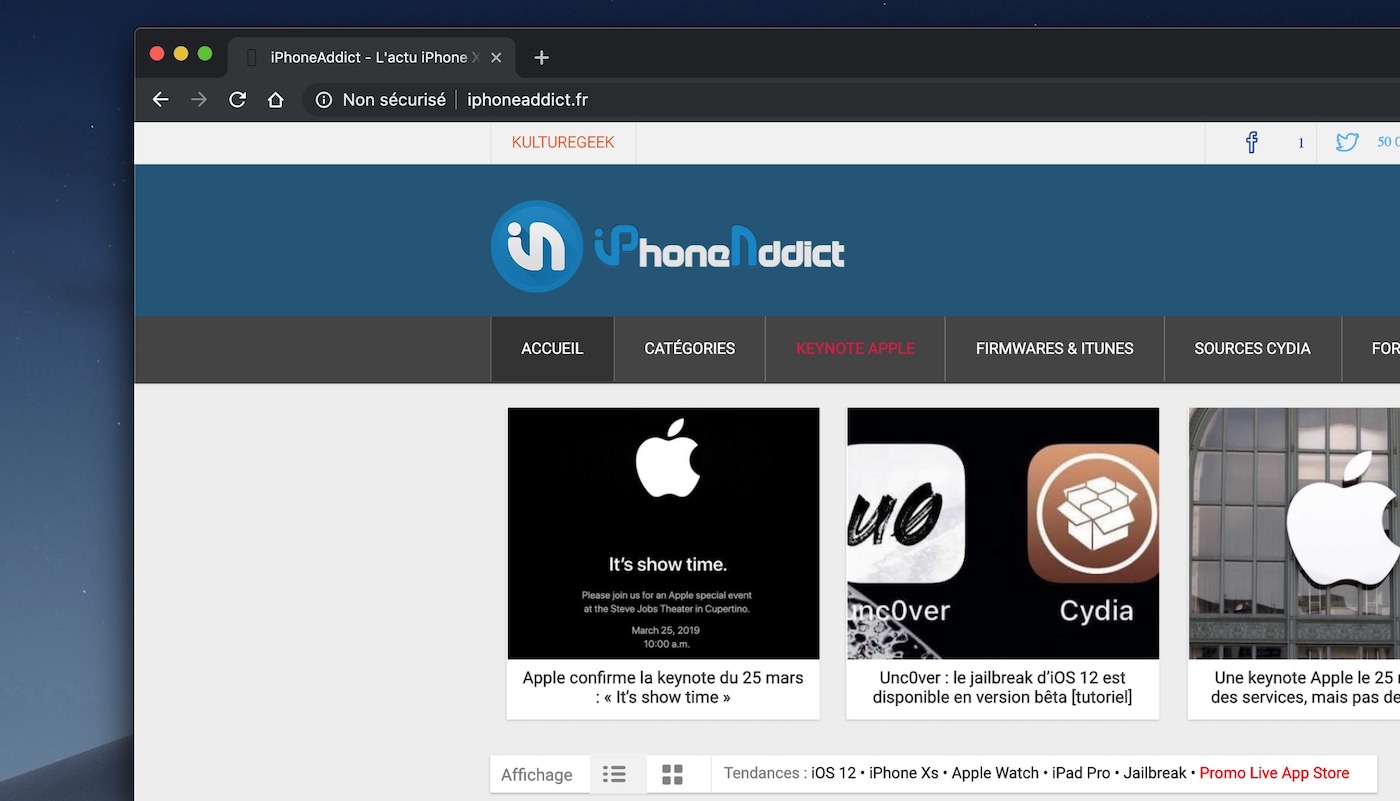Open the Jailbreak trend link
Viewport: 1400px width, 801px height.
click(1155, 773)
